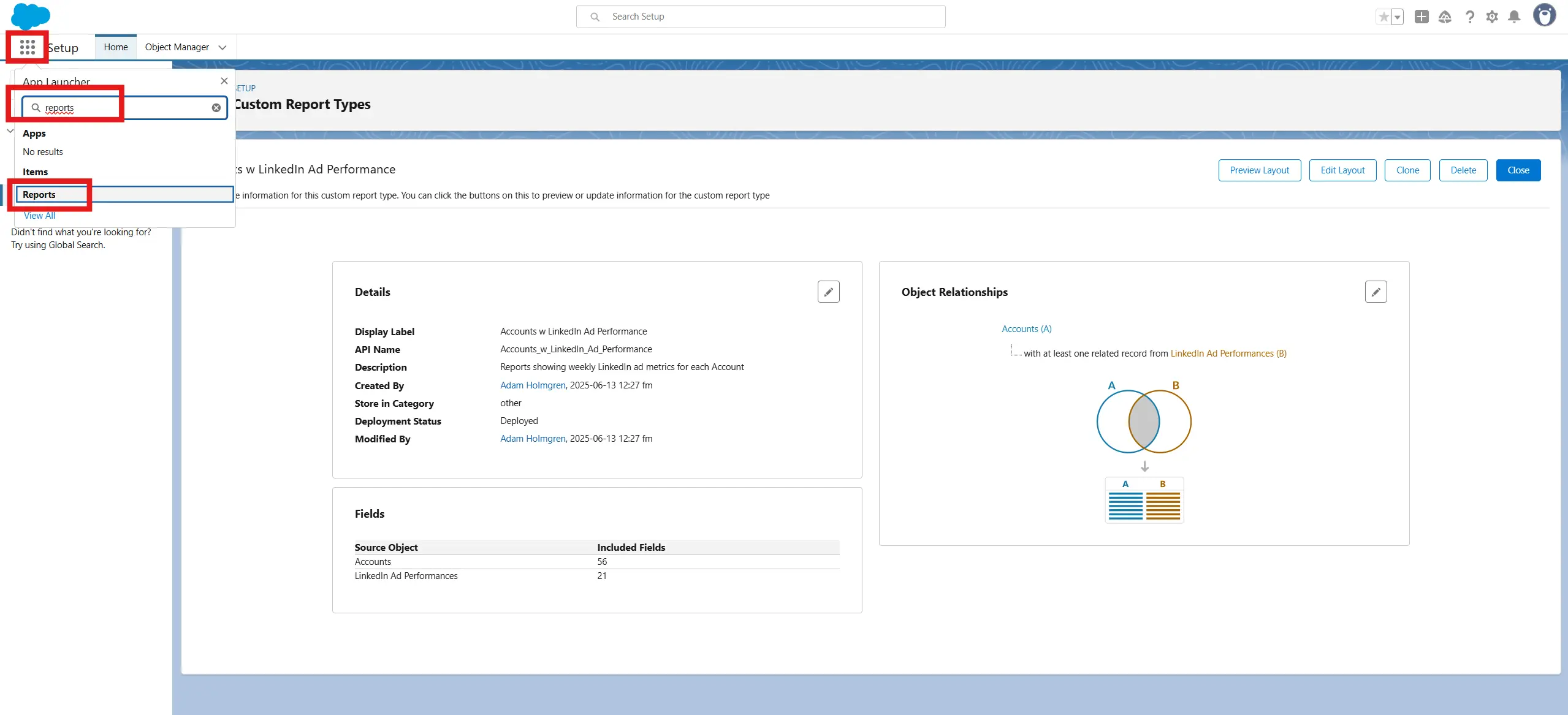Switch to the Home tab
The width and height of the screenshot is (1568, 715).
[x=116, y=47]
